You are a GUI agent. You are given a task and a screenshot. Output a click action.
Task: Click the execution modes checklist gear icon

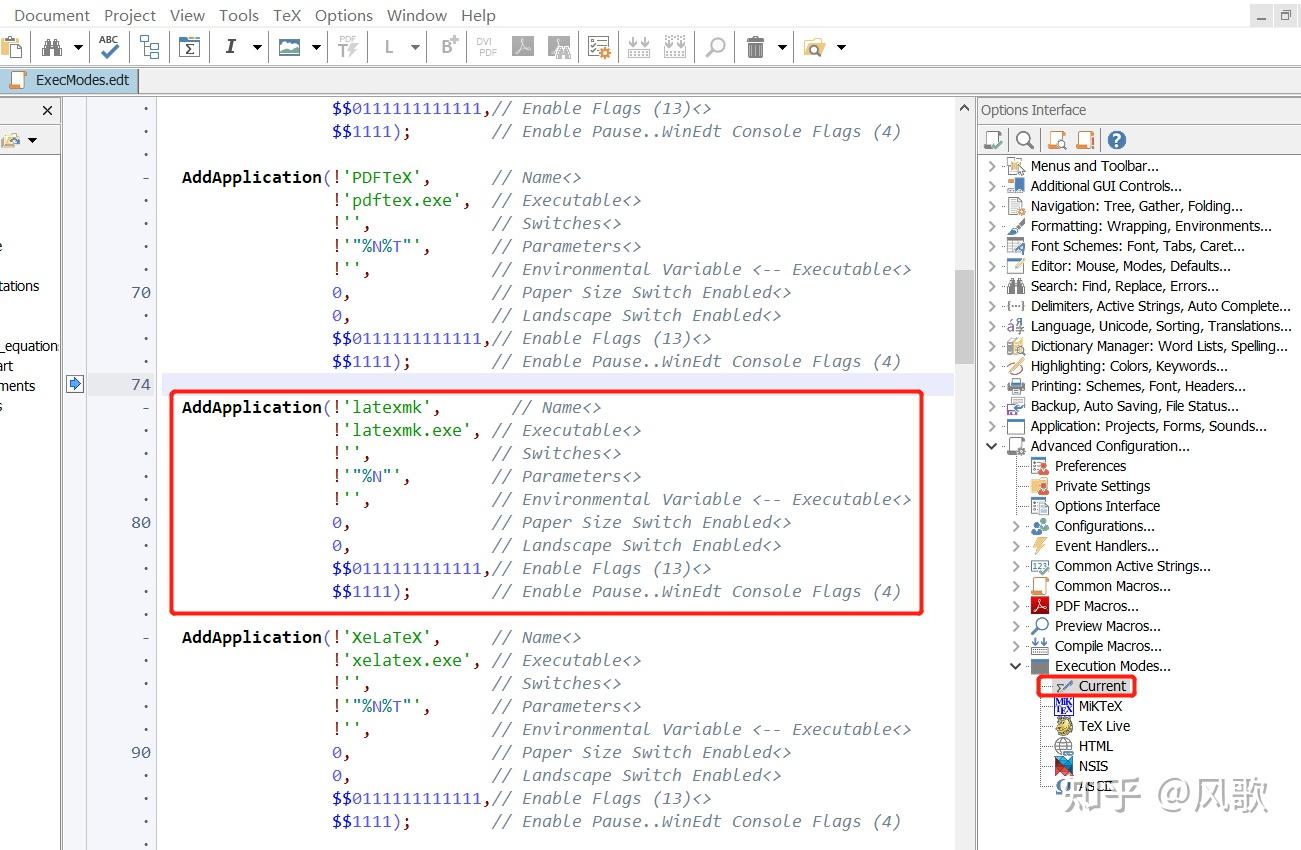coord(598,47)
